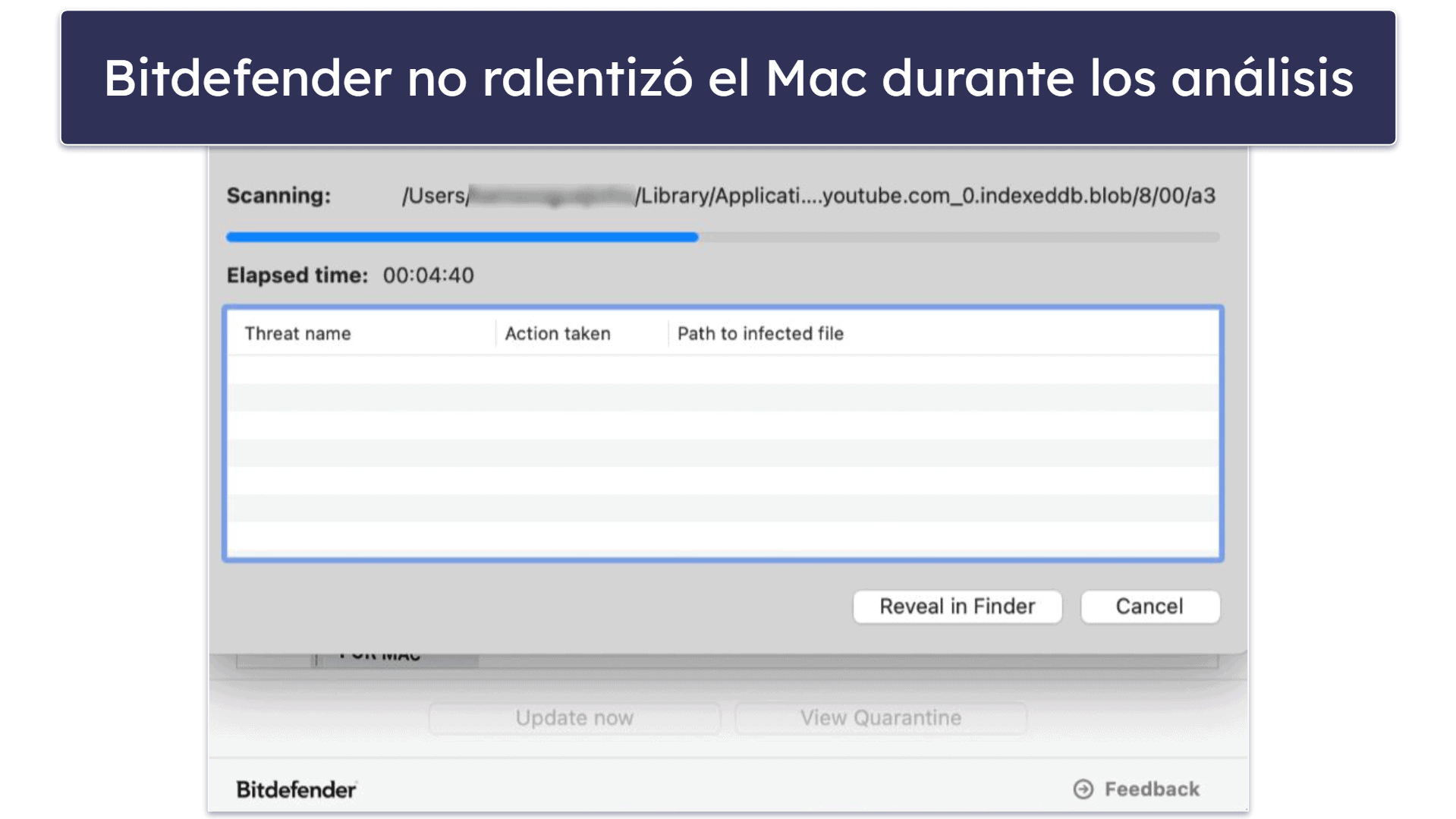Viewport: 1456px width, 819px height.
Task: Open View Quarantine
Action: (880, 718)
